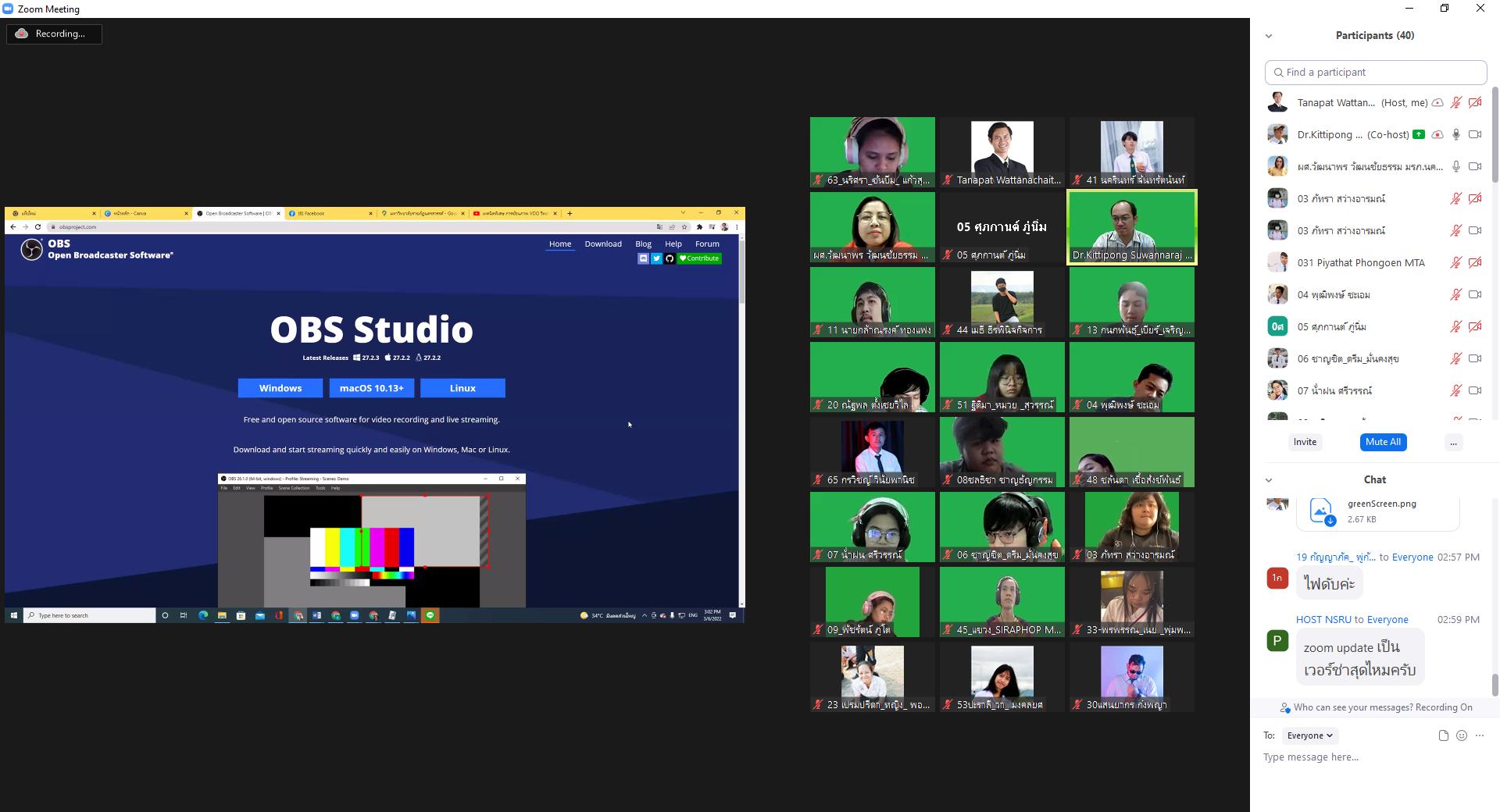Click the Type message here field
This screenshot has width=1500, height=812.
[x=1375, y=757]
